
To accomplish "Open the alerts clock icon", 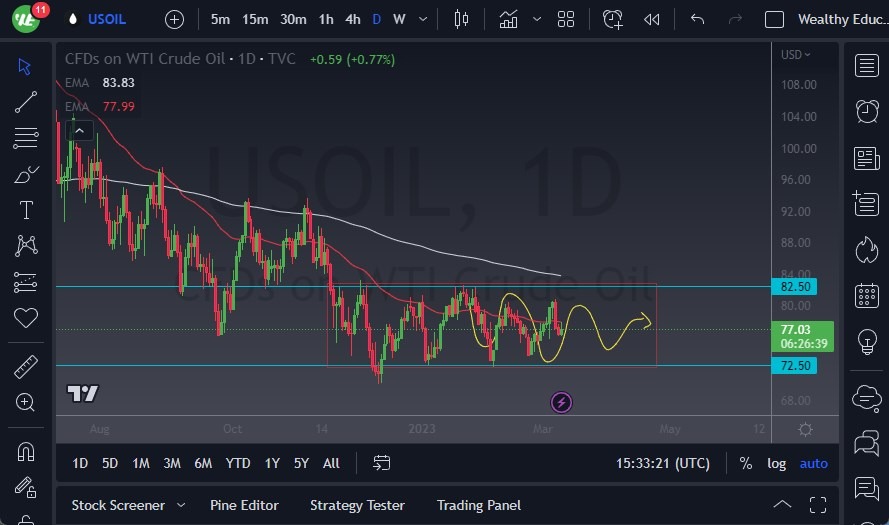I will [867, 111].
